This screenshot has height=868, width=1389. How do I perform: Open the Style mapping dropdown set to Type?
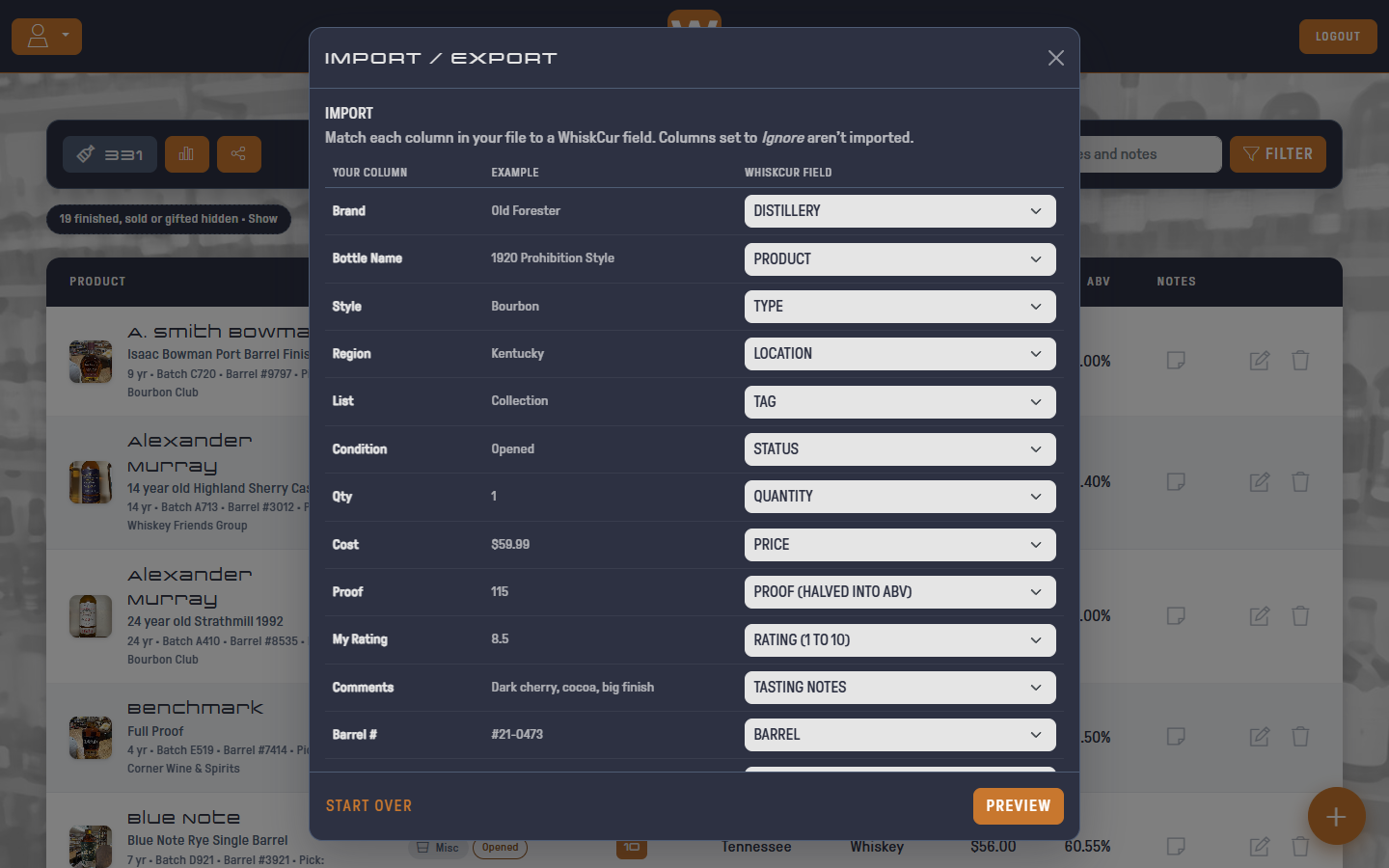tap(900, 307)
